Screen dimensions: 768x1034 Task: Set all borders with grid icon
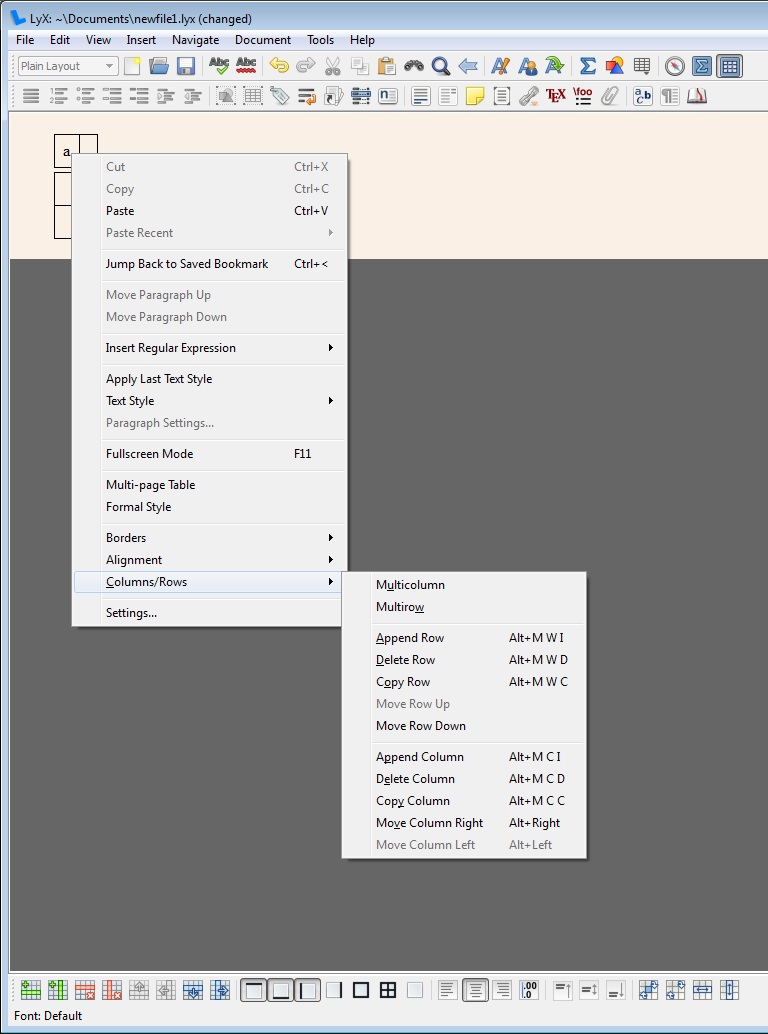388,990
